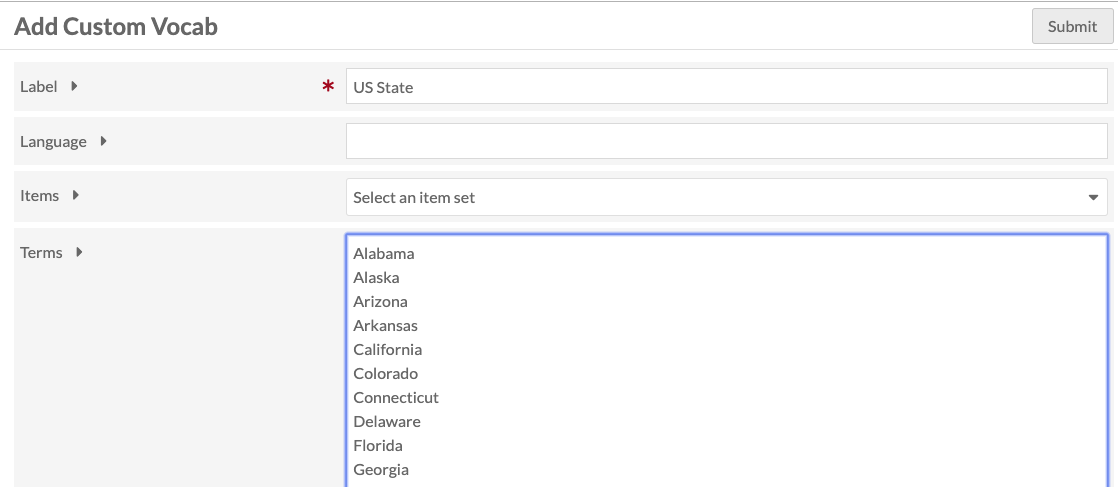The height and width of the screenshot is (487, 1118).
Task: Place cursor on the Alaska term line
Action: coord(377,278)
